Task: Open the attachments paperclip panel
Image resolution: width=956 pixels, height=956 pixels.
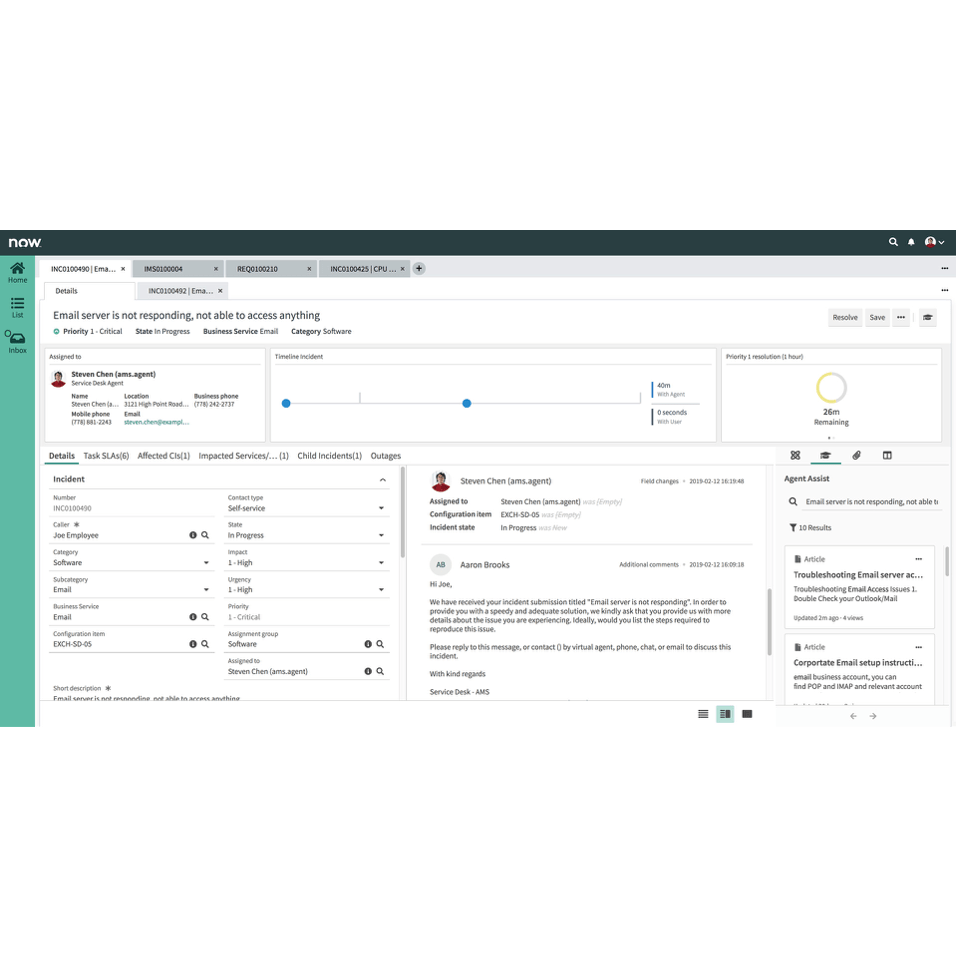Action: tap(857, 455)
